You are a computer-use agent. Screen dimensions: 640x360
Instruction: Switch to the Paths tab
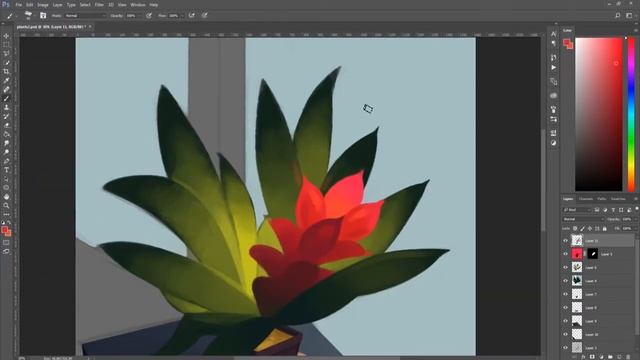[x=602, y=199]
